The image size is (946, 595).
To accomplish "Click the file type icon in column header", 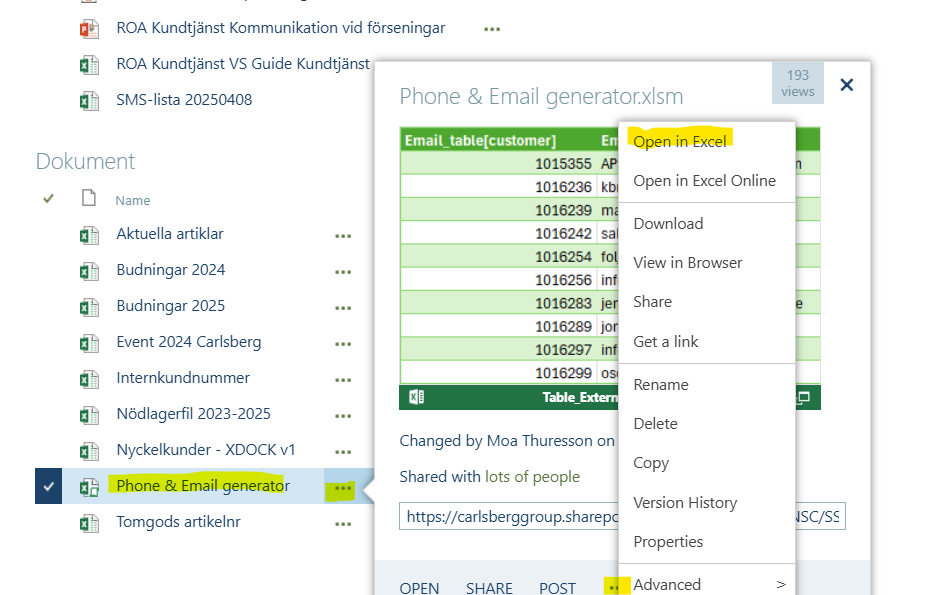I will click(x=89, y=199).
